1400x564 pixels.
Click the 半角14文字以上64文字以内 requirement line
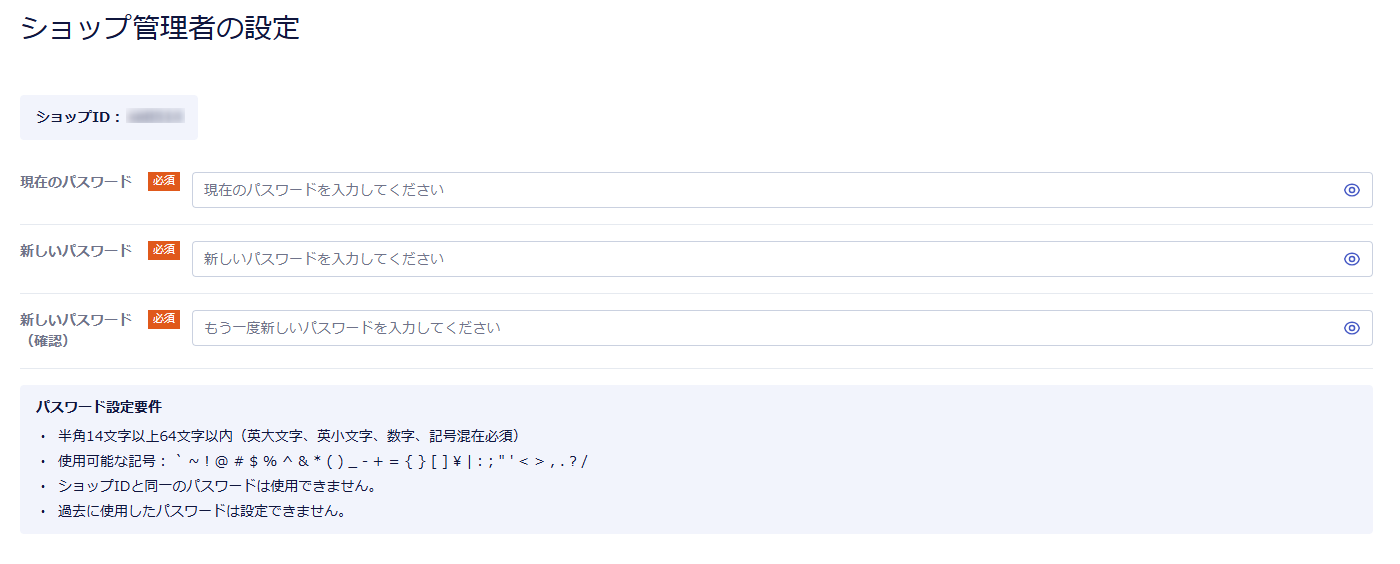(288, 436)
